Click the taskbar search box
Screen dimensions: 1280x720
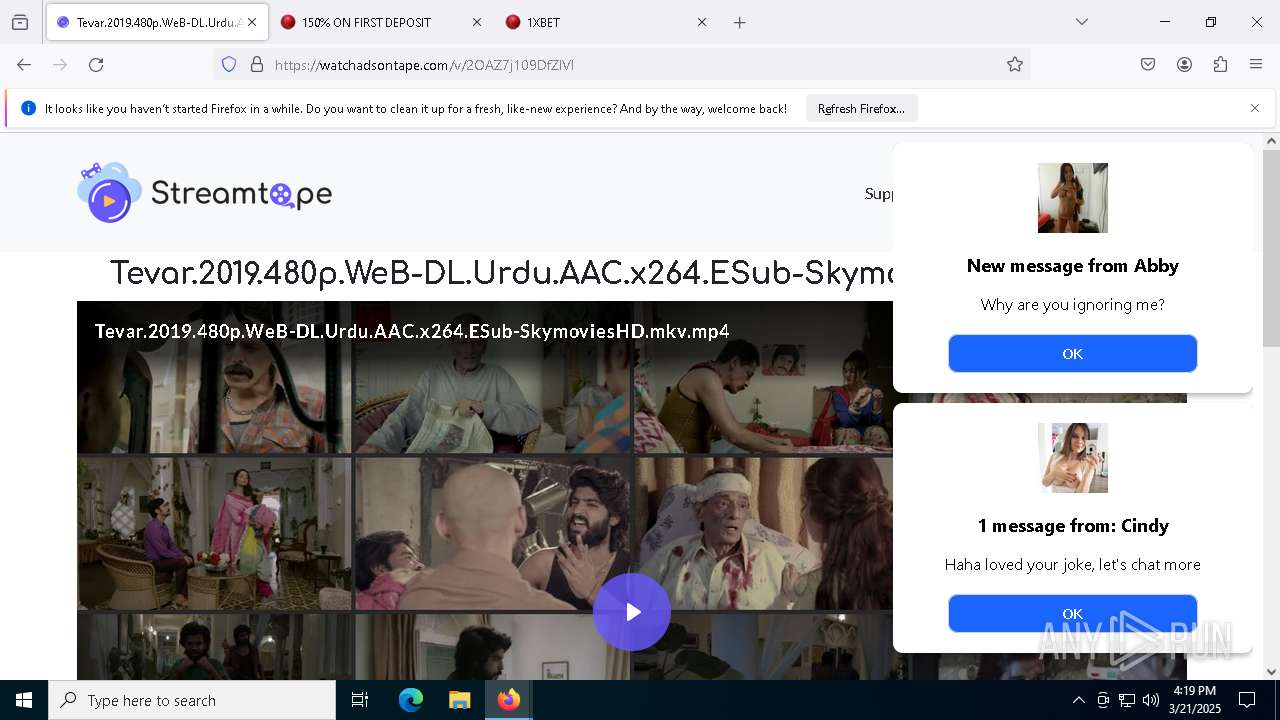coord(192,700)
